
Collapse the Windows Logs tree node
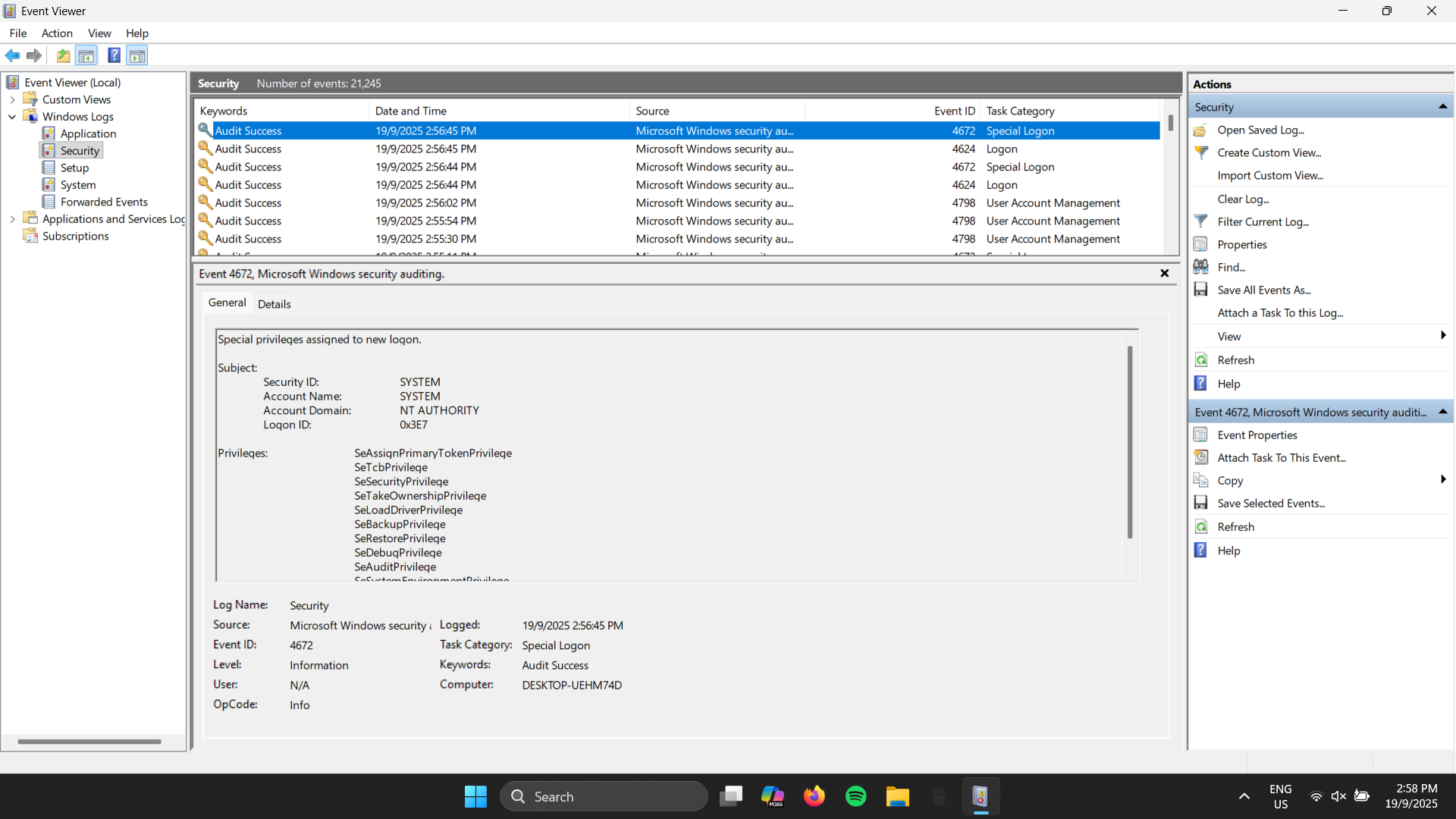pos(11,116)
